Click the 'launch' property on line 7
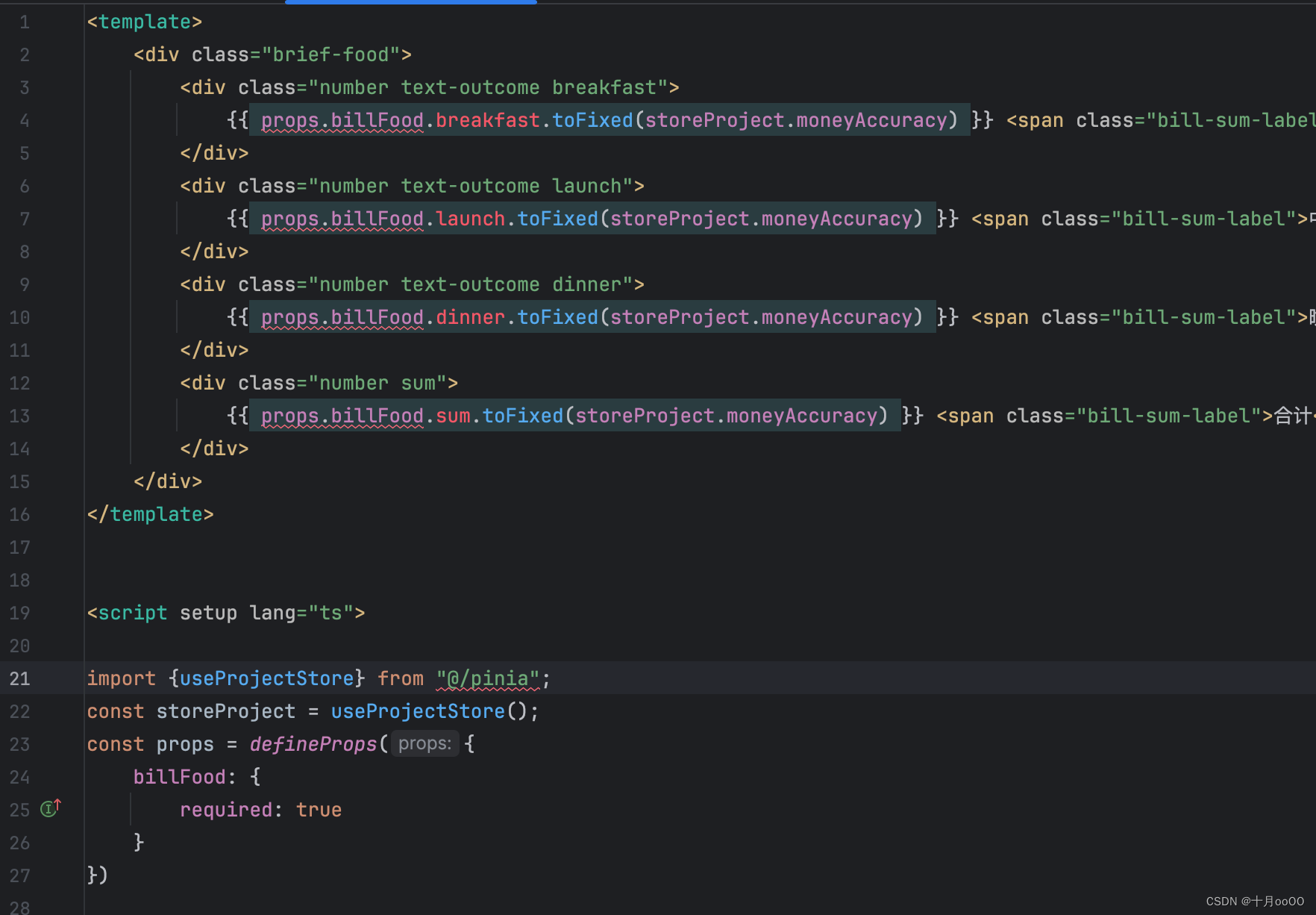 click(470, 219)
